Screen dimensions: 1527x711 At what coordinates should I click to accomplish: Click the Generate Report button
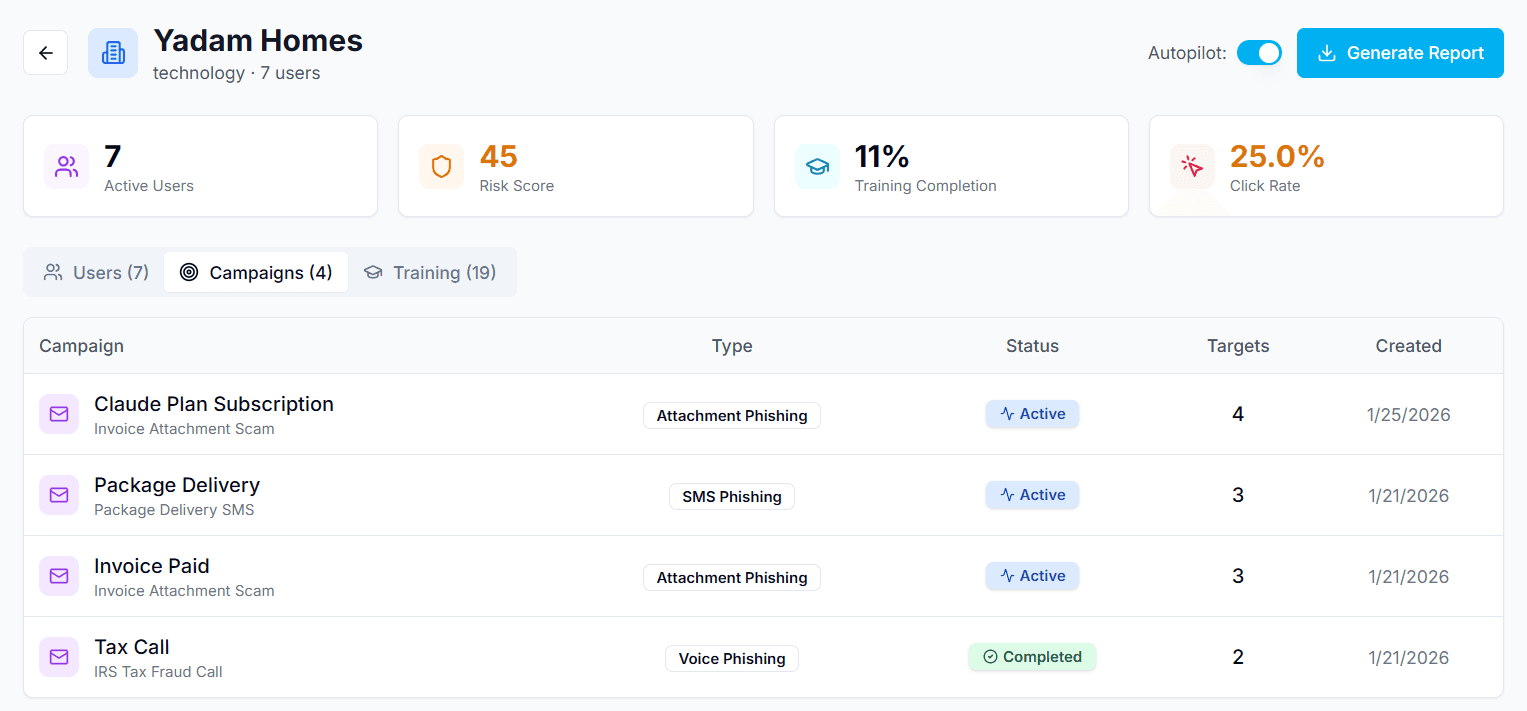(x=1400, y=52)
